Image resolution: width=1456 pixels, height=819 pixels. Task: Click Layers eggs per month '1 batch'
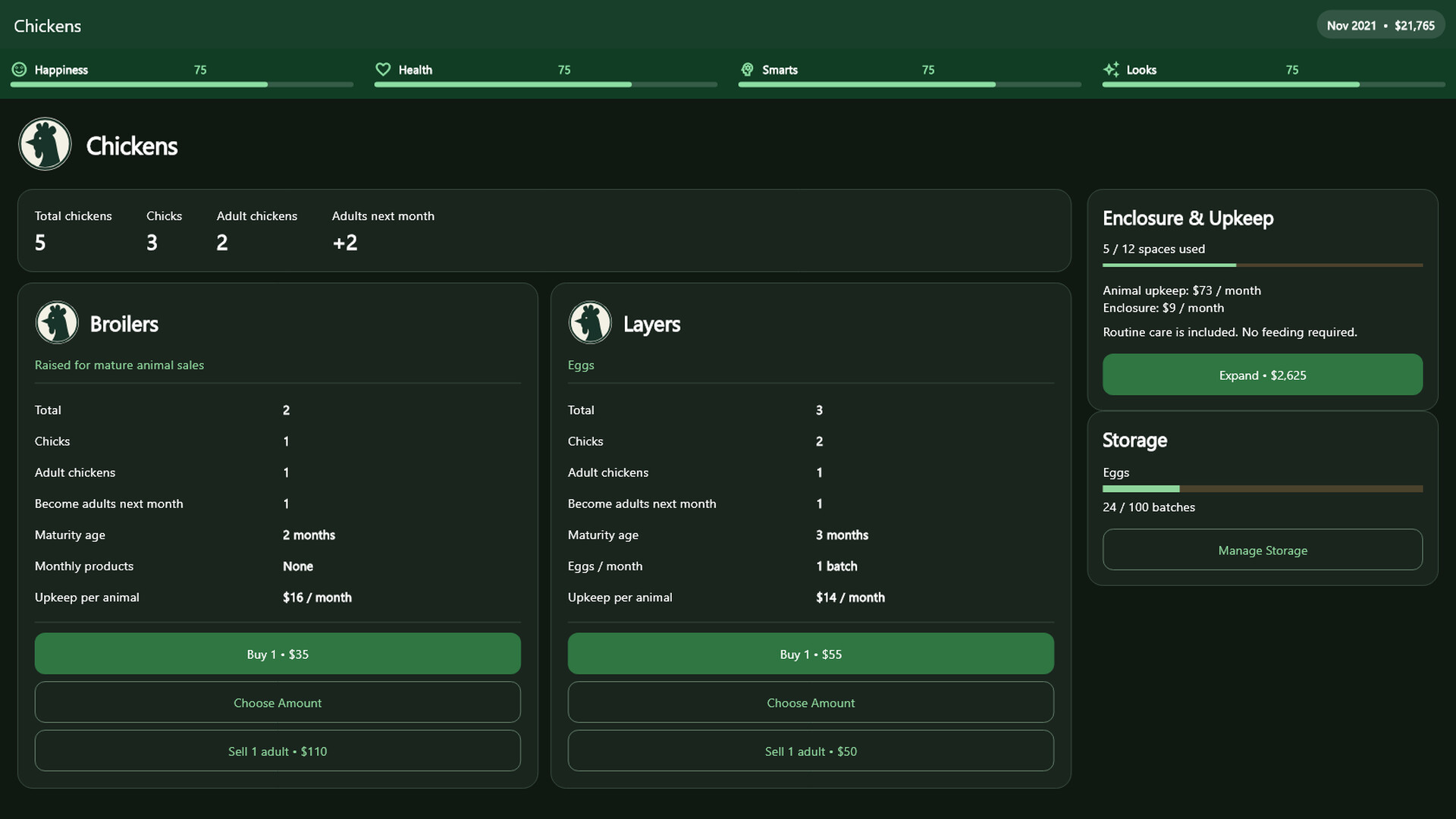pos(836,566)
